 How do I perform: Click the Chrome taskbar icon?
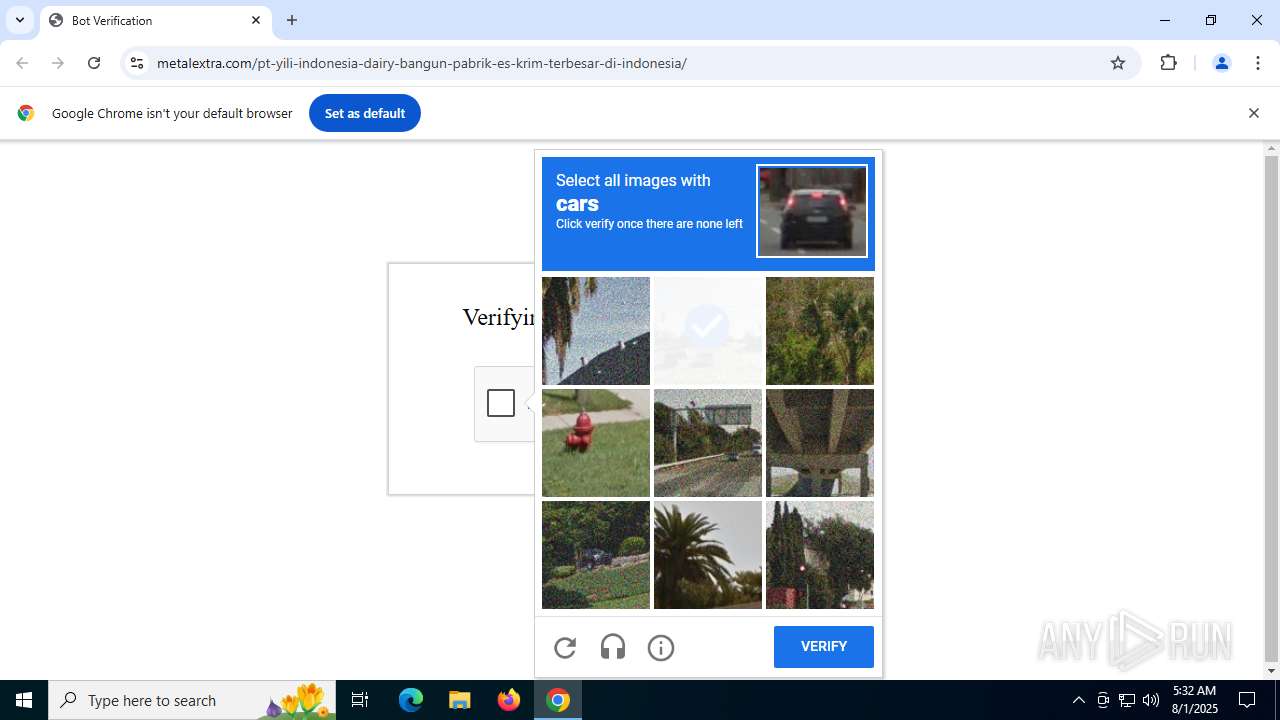(x=558, y=700)
